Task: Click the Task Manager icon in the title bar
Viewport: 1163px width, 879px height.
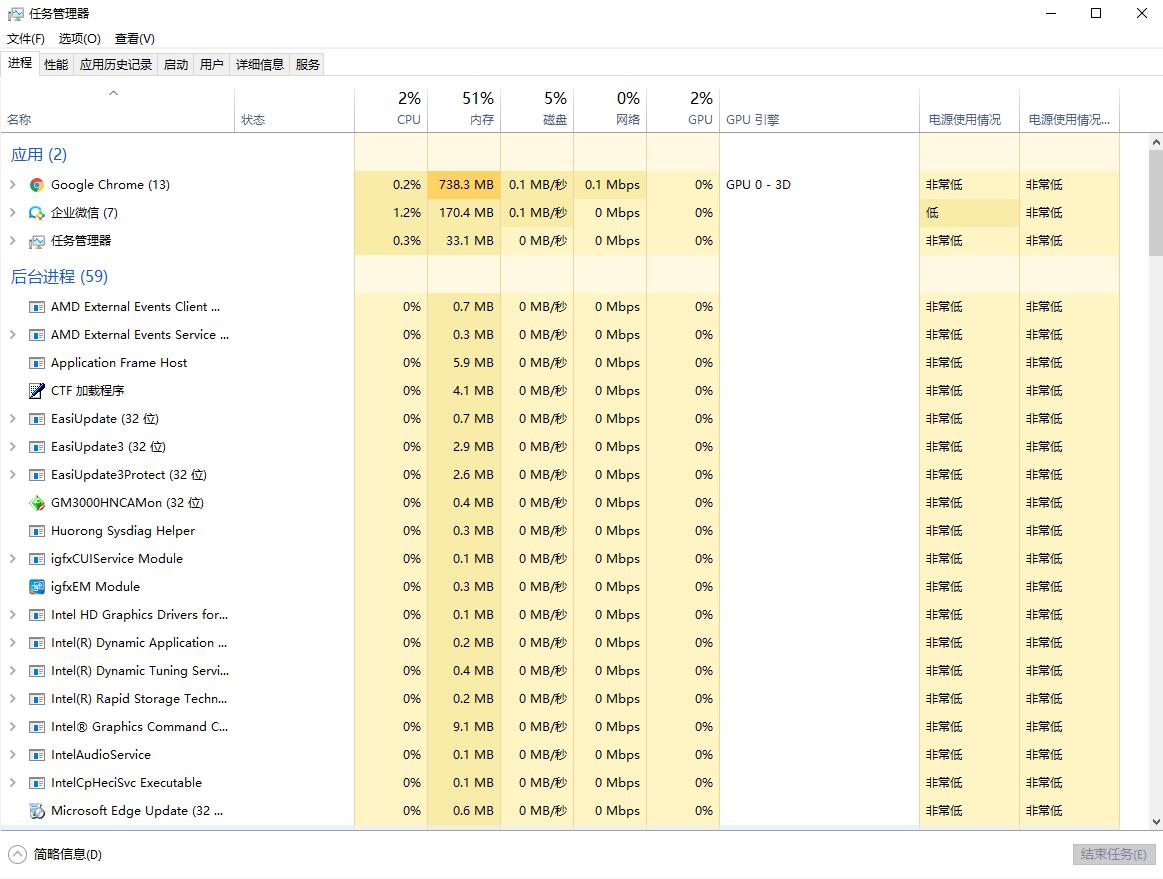Action: (14, 13)
